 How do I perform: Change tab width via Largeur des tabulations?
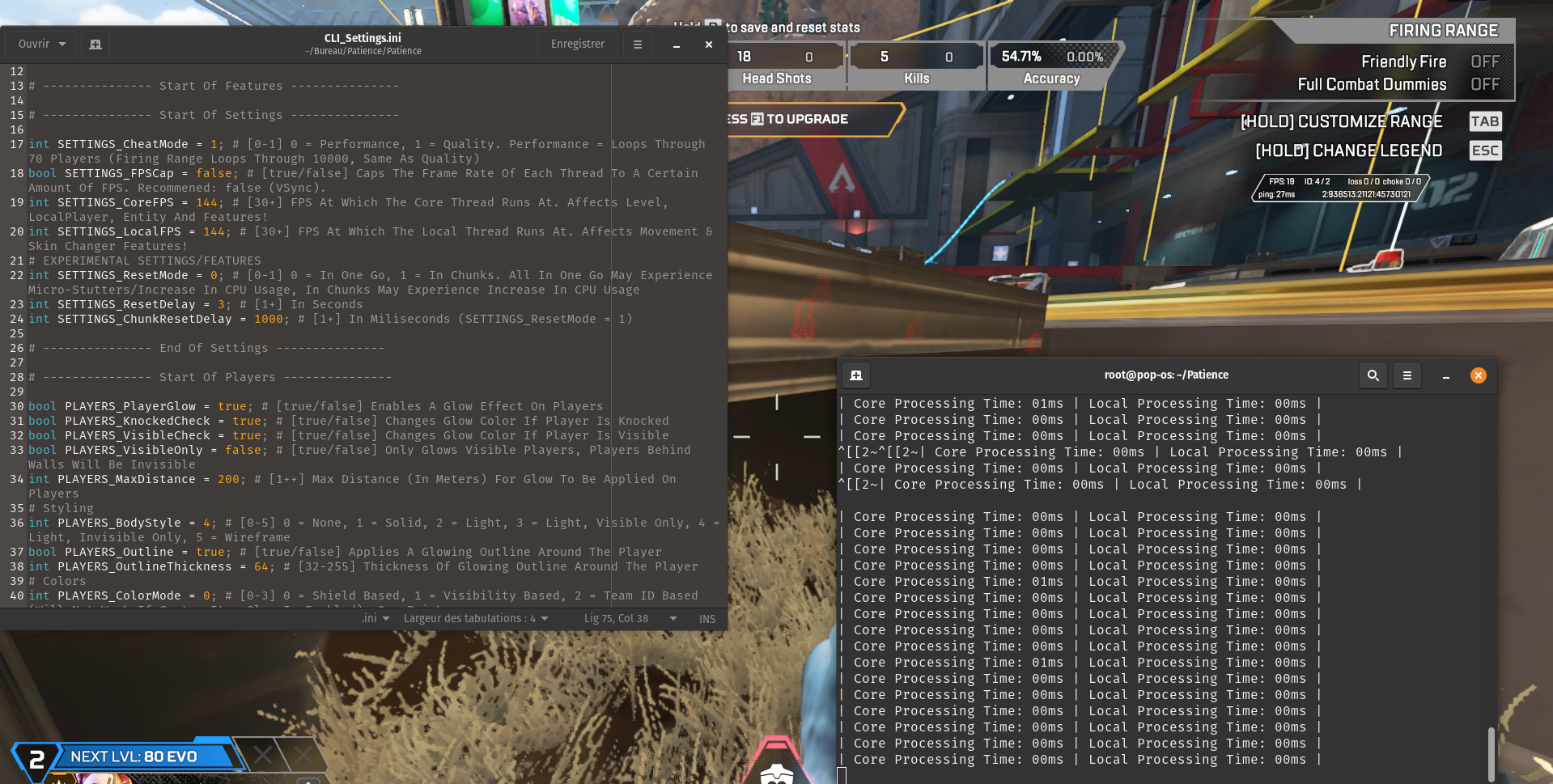pos(476,618)
